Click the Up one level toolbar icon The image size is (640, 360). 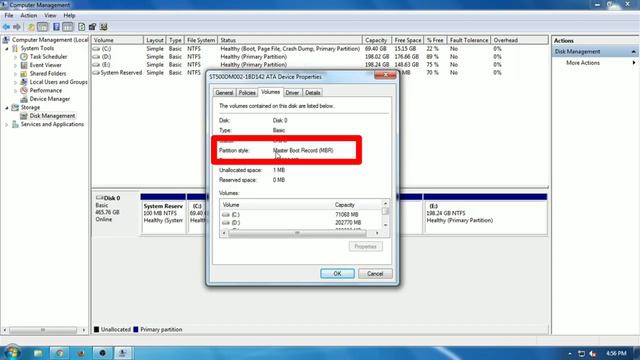[x=31, y=27]
